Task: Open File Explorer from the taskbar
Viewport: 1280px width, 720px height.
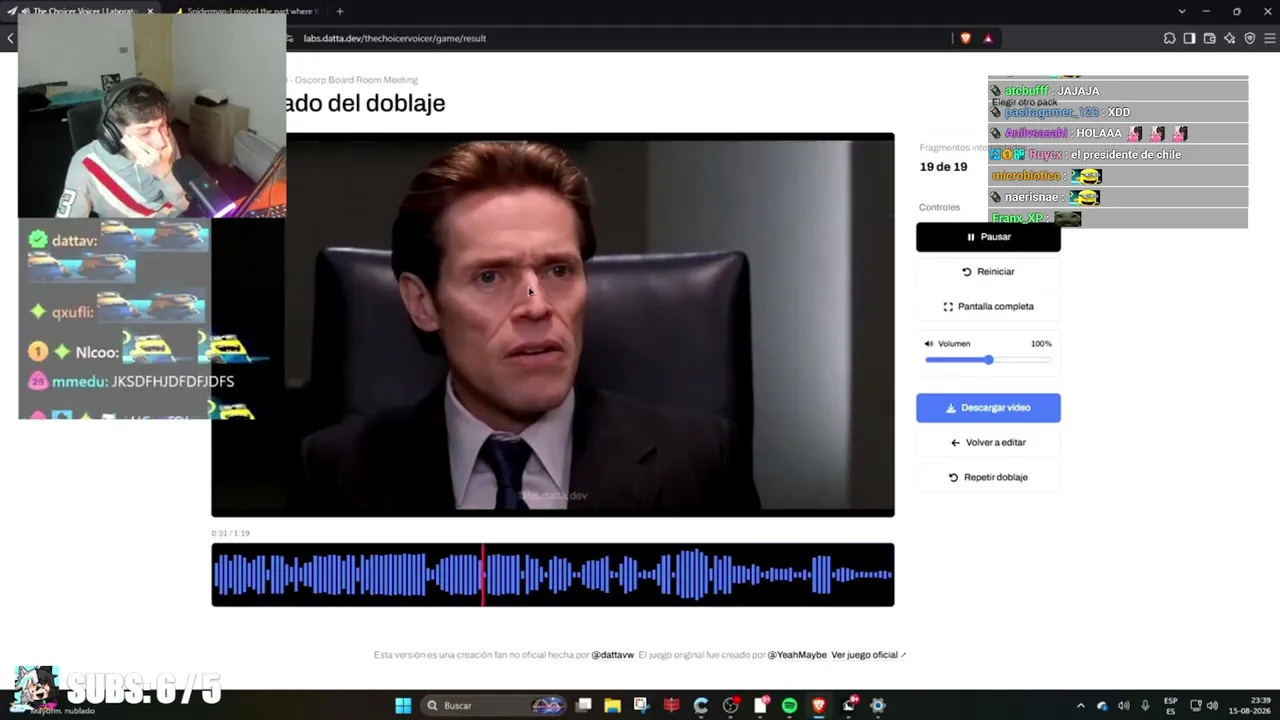Action: 612,706
